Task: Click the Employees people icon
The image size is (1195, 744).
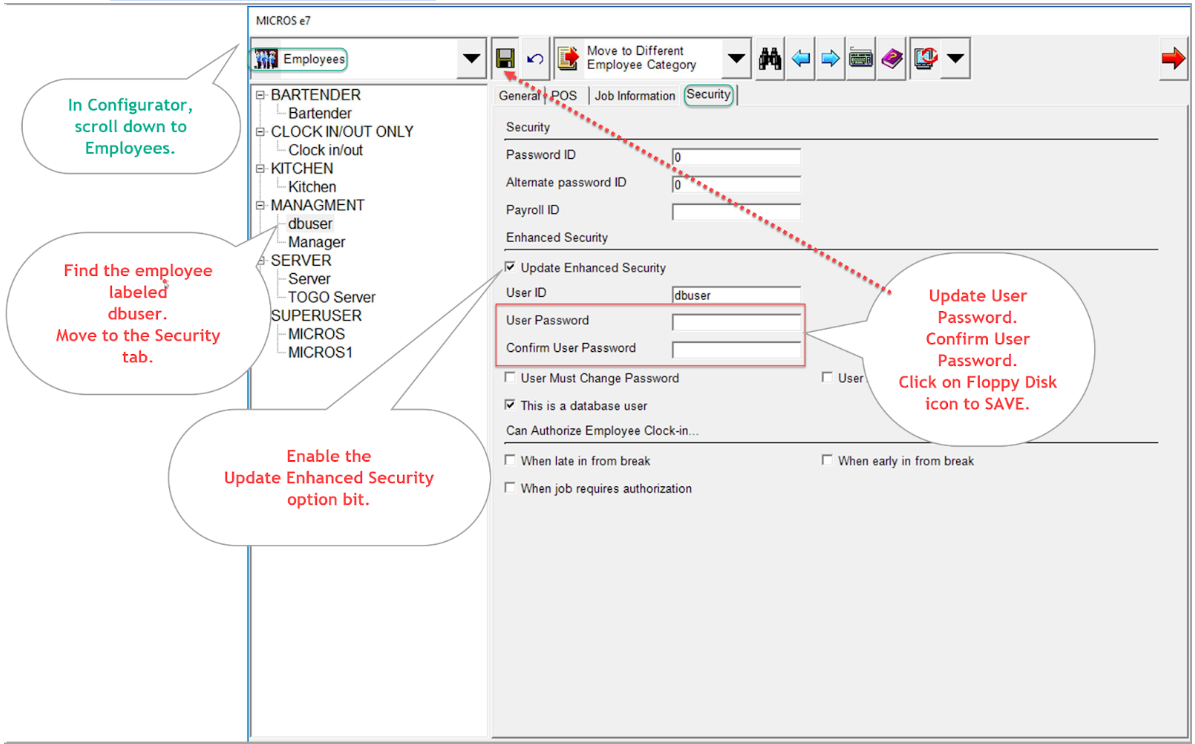Action: [266, 59]
